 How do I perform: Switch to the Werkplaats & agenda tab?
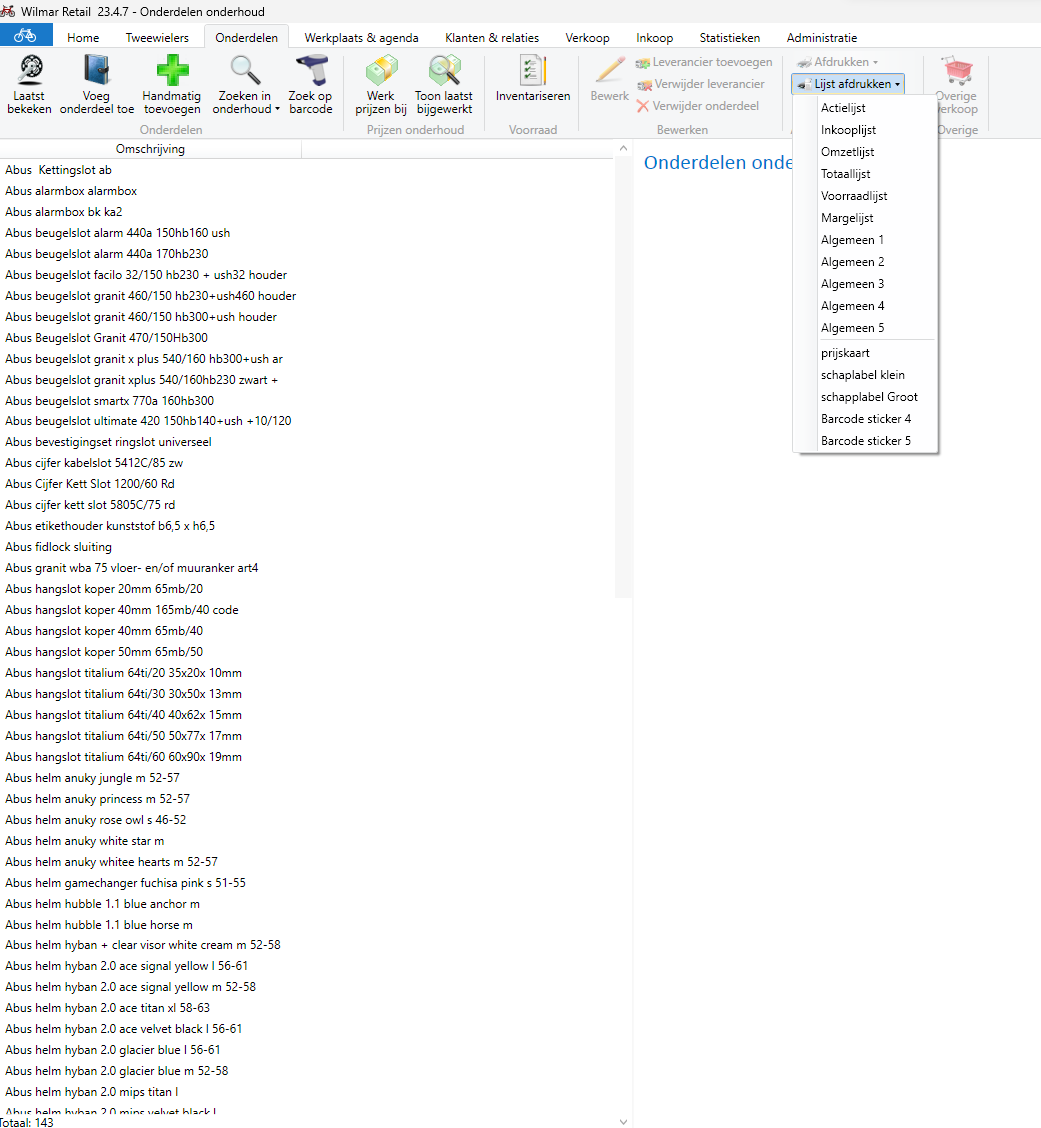pos(361,38)
